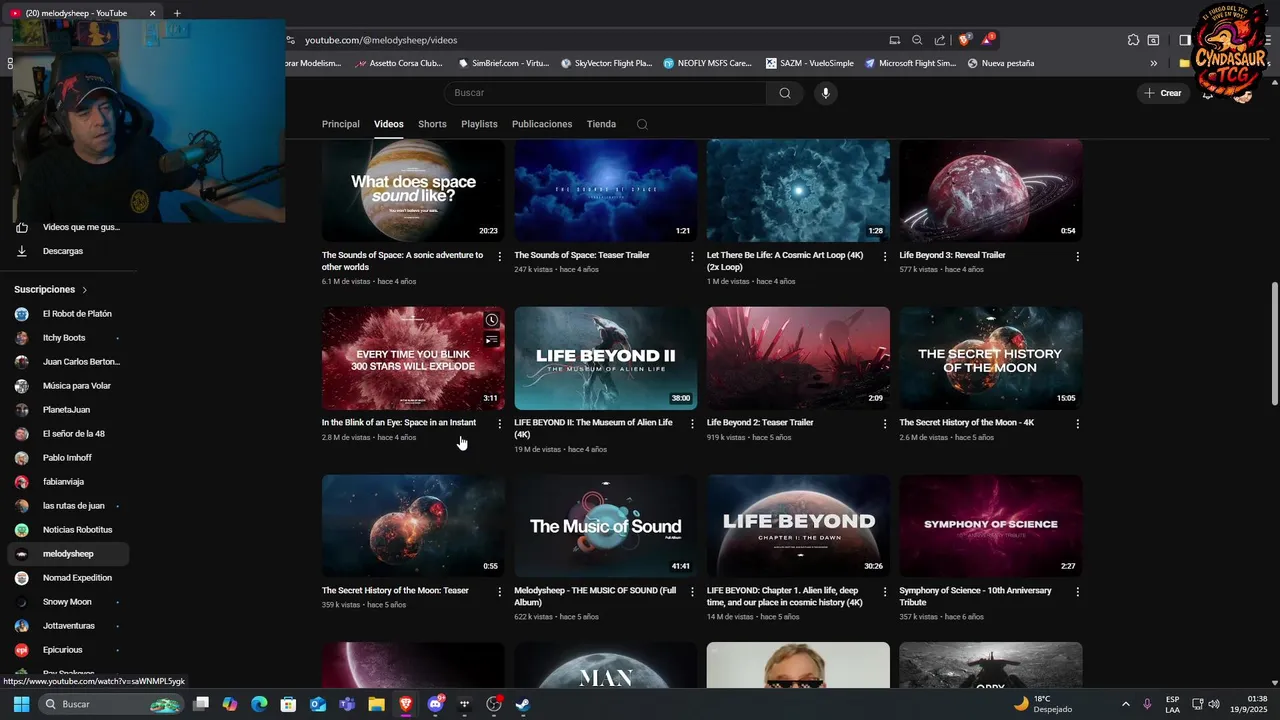Open more options for LIFE BEYOND II video
Screen dimensions: 1280x720
[692, 424]
